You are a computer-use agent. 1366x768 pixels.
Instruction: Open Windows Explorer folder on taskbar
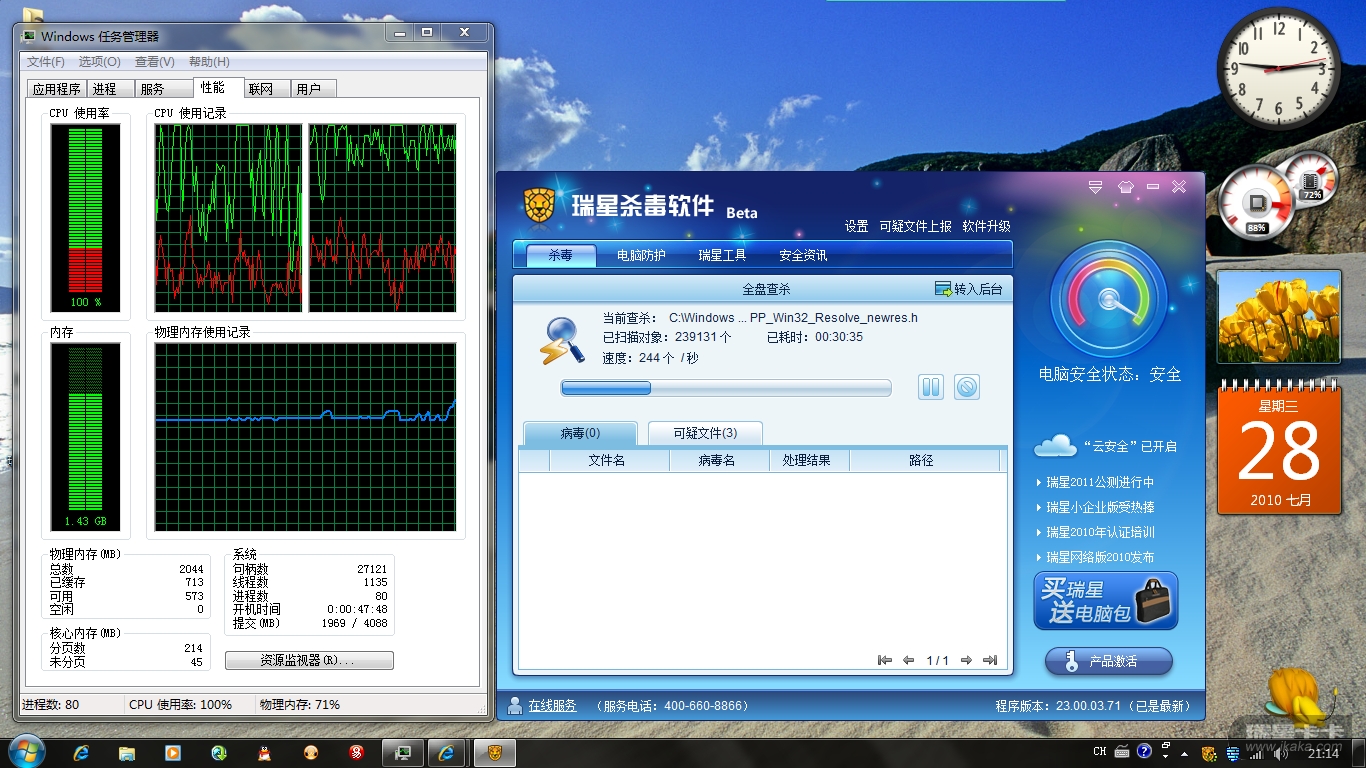point(127,752)
